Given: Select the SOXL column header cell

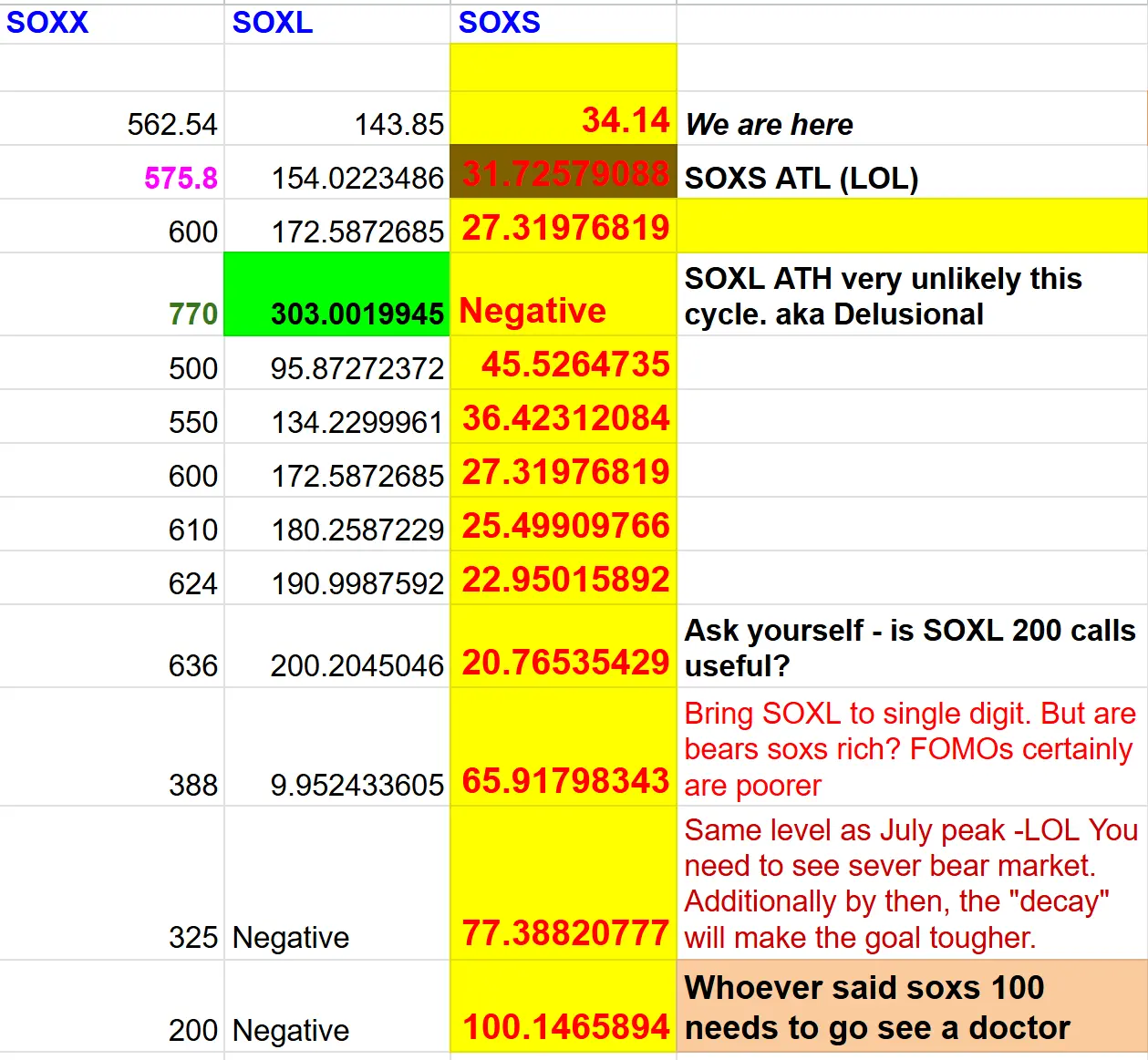Looking at the screenshot, I should point(336,23).
